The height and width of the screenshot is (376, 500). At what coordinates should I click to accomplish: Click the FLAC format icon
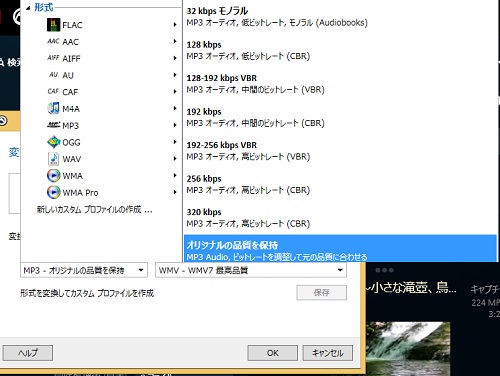pos(53,25)
